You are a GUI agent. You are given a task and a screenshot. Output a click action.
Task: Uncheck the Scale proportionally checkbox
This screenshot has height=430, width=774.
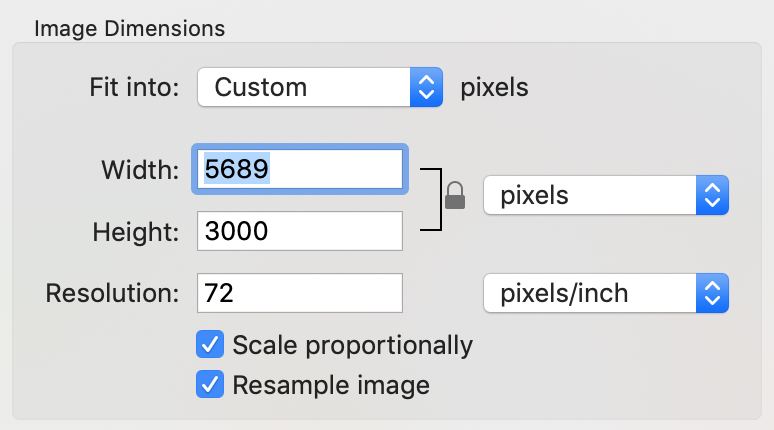point(210,344)
